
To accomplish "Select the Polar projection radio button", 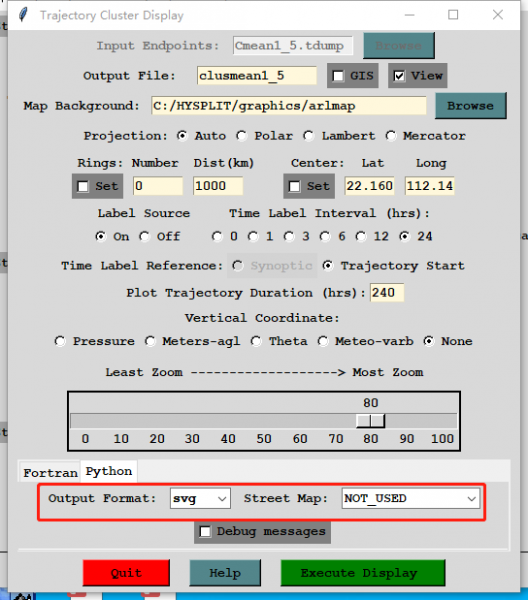I will click(x=241, y=136).
